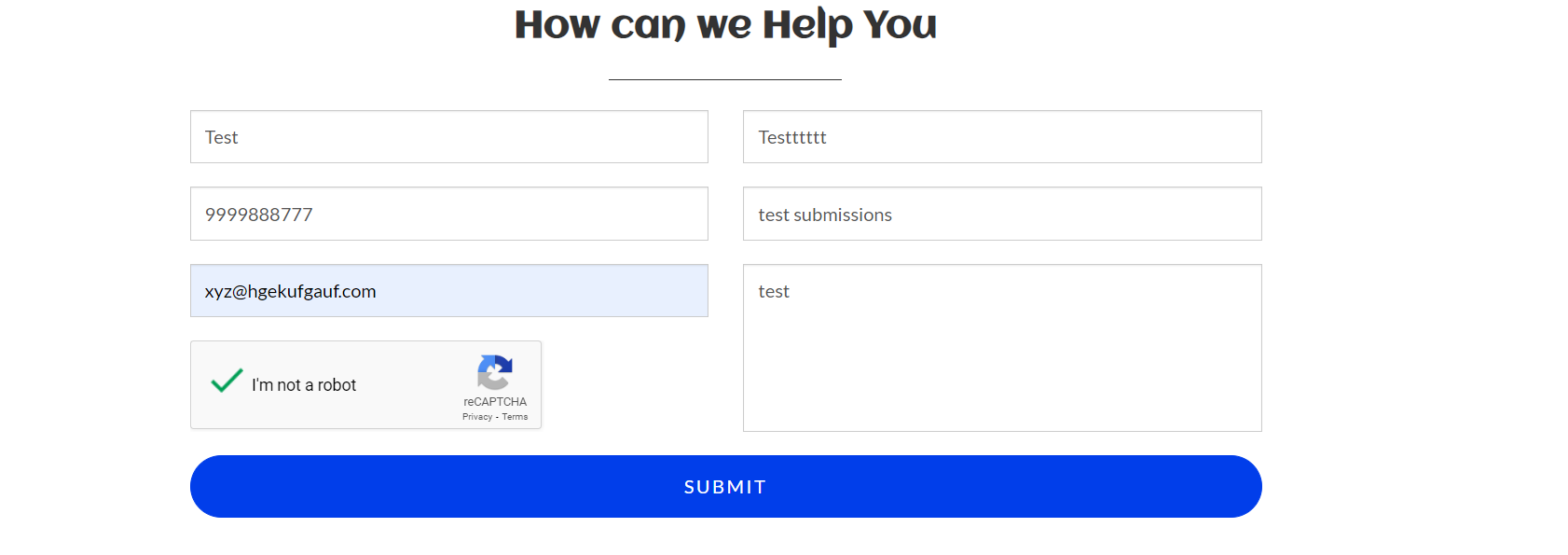Click the highlighted email address text

tap(290, 291)
